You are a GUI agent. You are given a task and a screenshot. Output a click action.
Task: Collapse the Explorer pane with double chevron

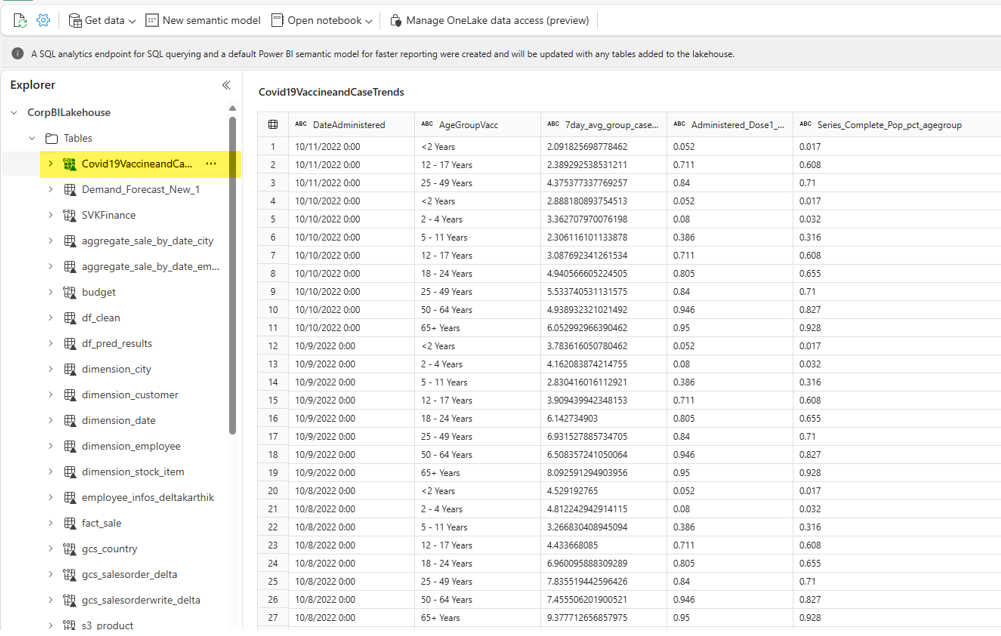coord(226,85)
